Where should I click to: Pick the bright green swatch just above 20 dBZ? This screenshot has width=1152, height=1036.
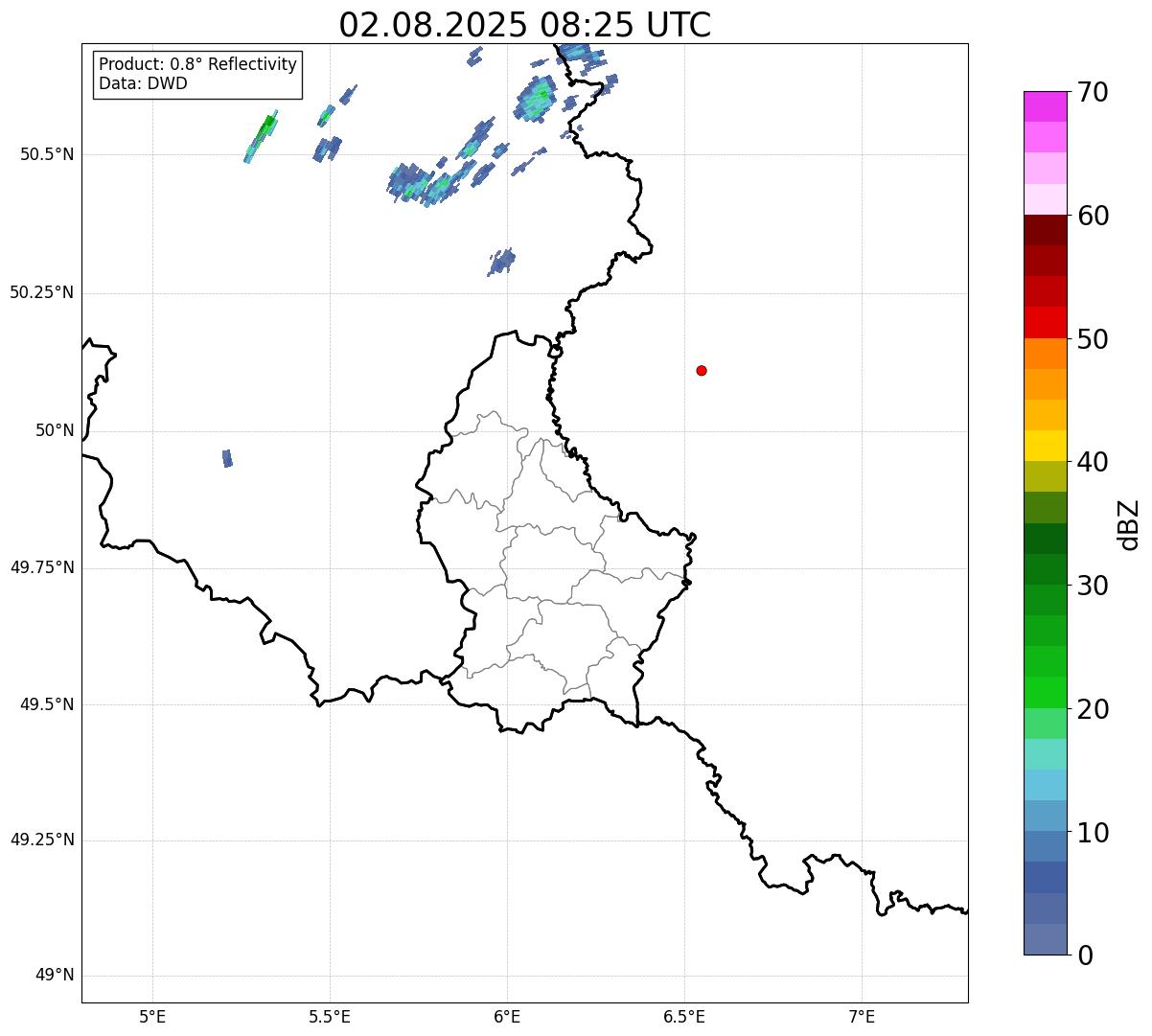tap(1046, 692)
